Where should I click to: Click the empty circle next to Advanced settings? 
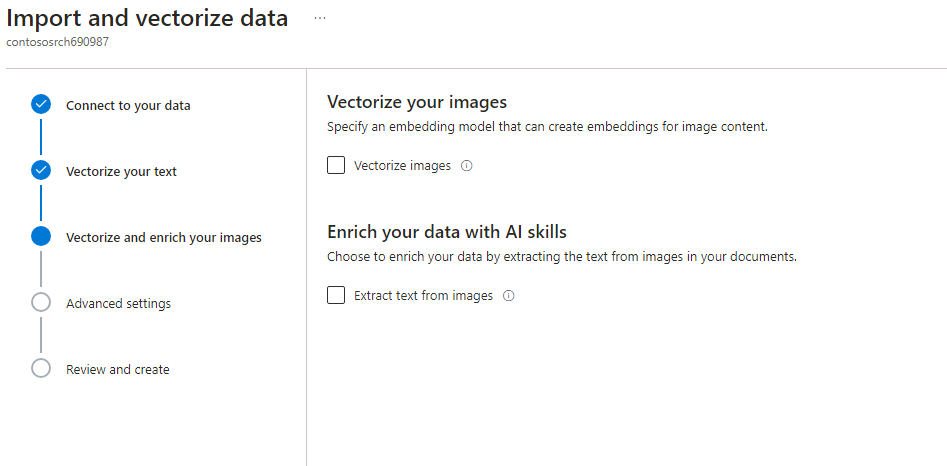[40, 302]
